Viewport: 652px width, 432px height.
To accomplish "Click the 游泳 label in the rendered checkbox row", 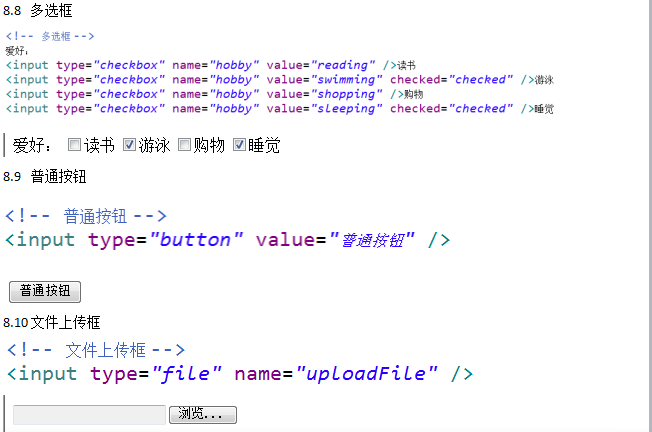I will coord(154,146).
